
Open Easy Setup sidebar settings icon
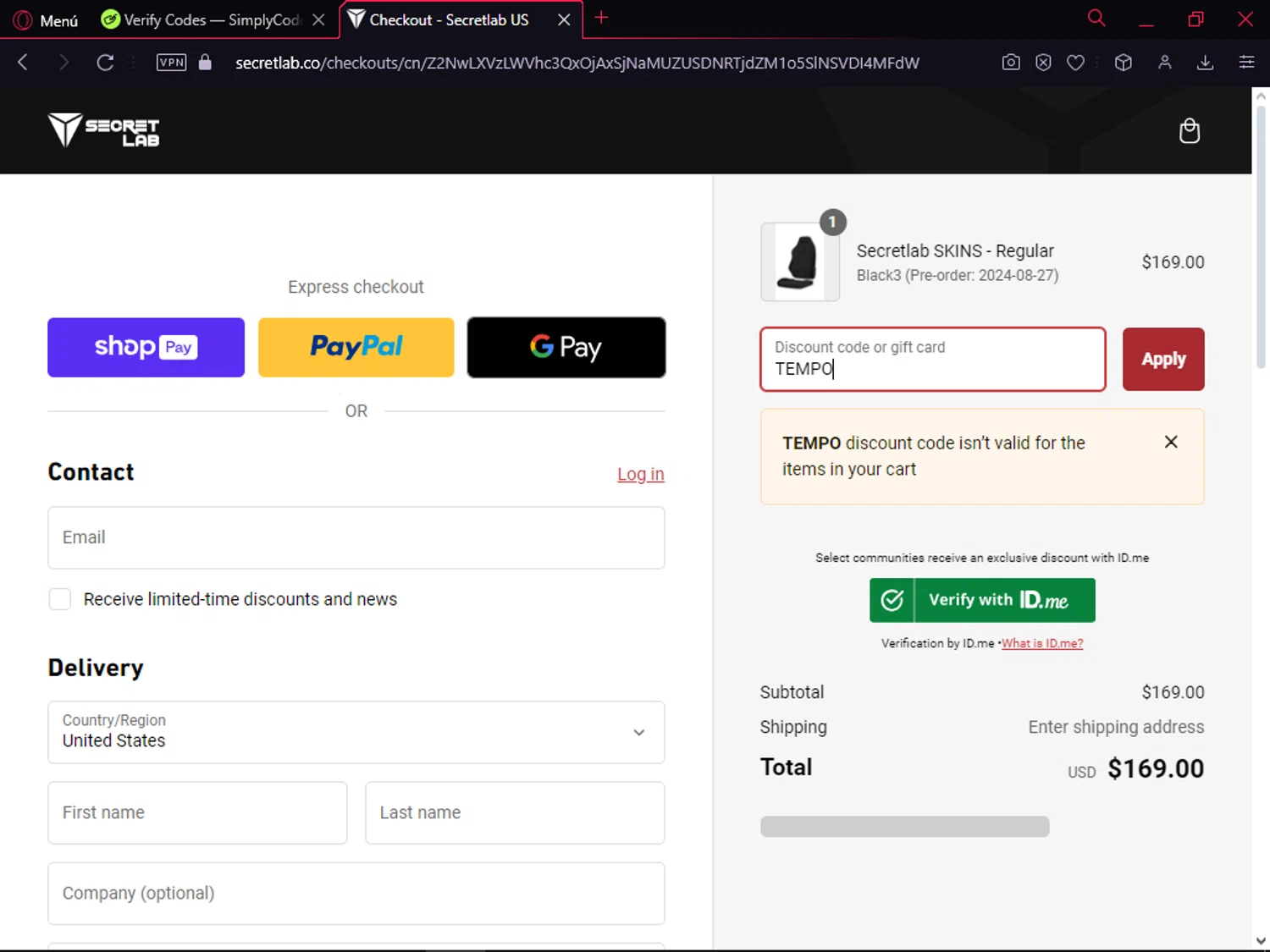[x=1246, y=62]
